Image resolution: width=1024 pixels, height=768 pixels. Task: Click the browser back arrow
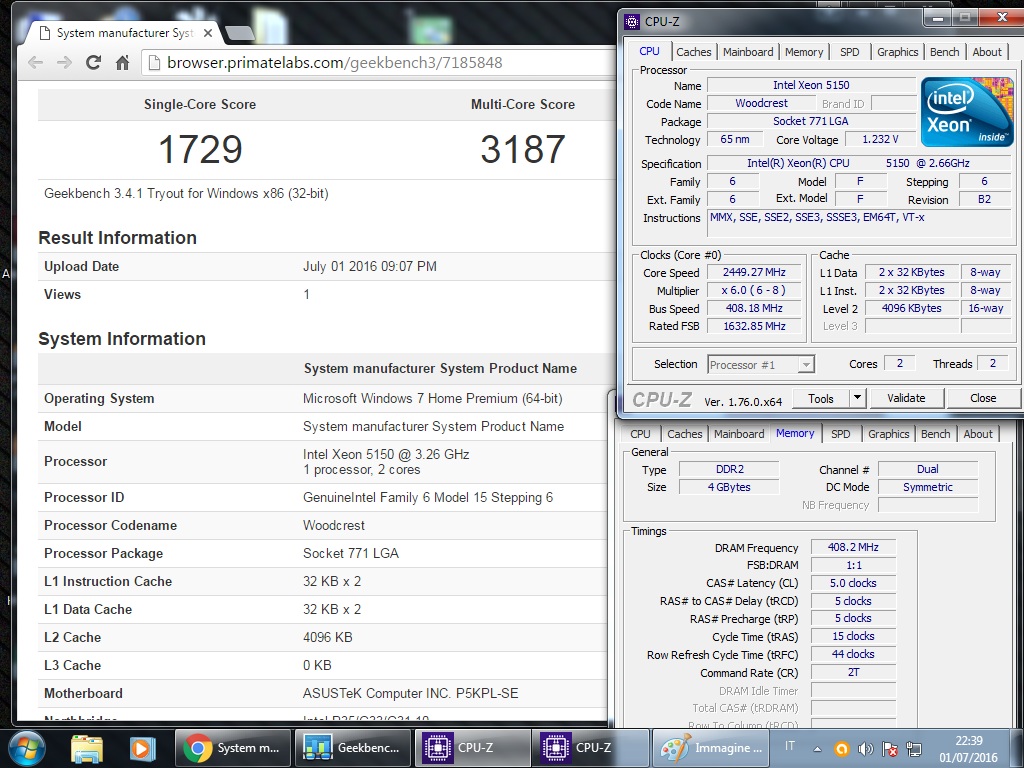[x=36, y=63]
